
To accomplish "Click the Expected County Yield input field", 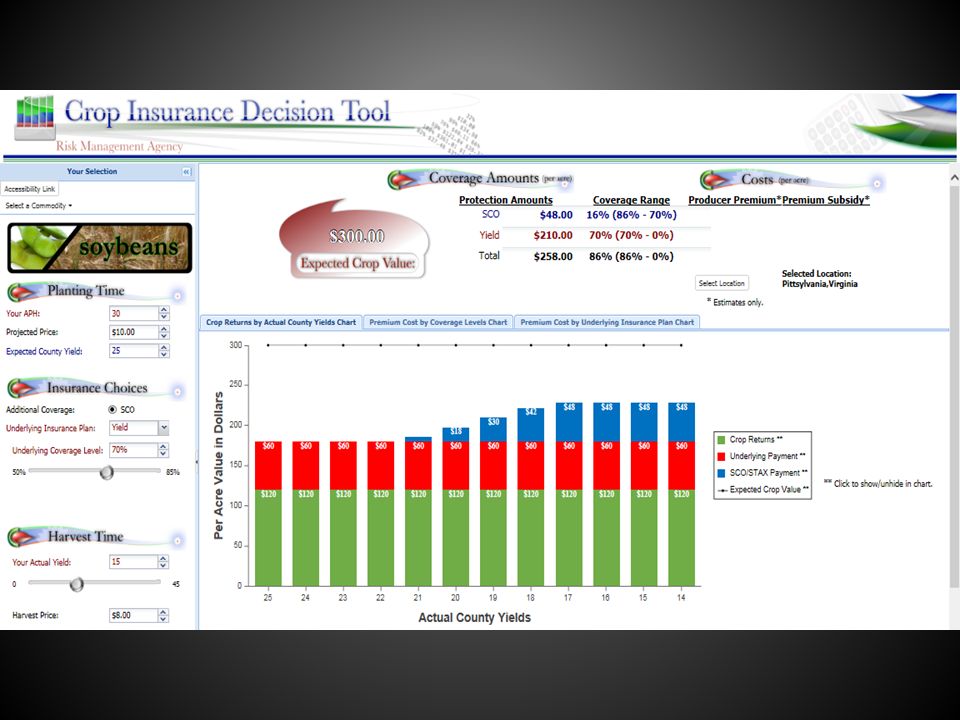I will pos(134,351).
